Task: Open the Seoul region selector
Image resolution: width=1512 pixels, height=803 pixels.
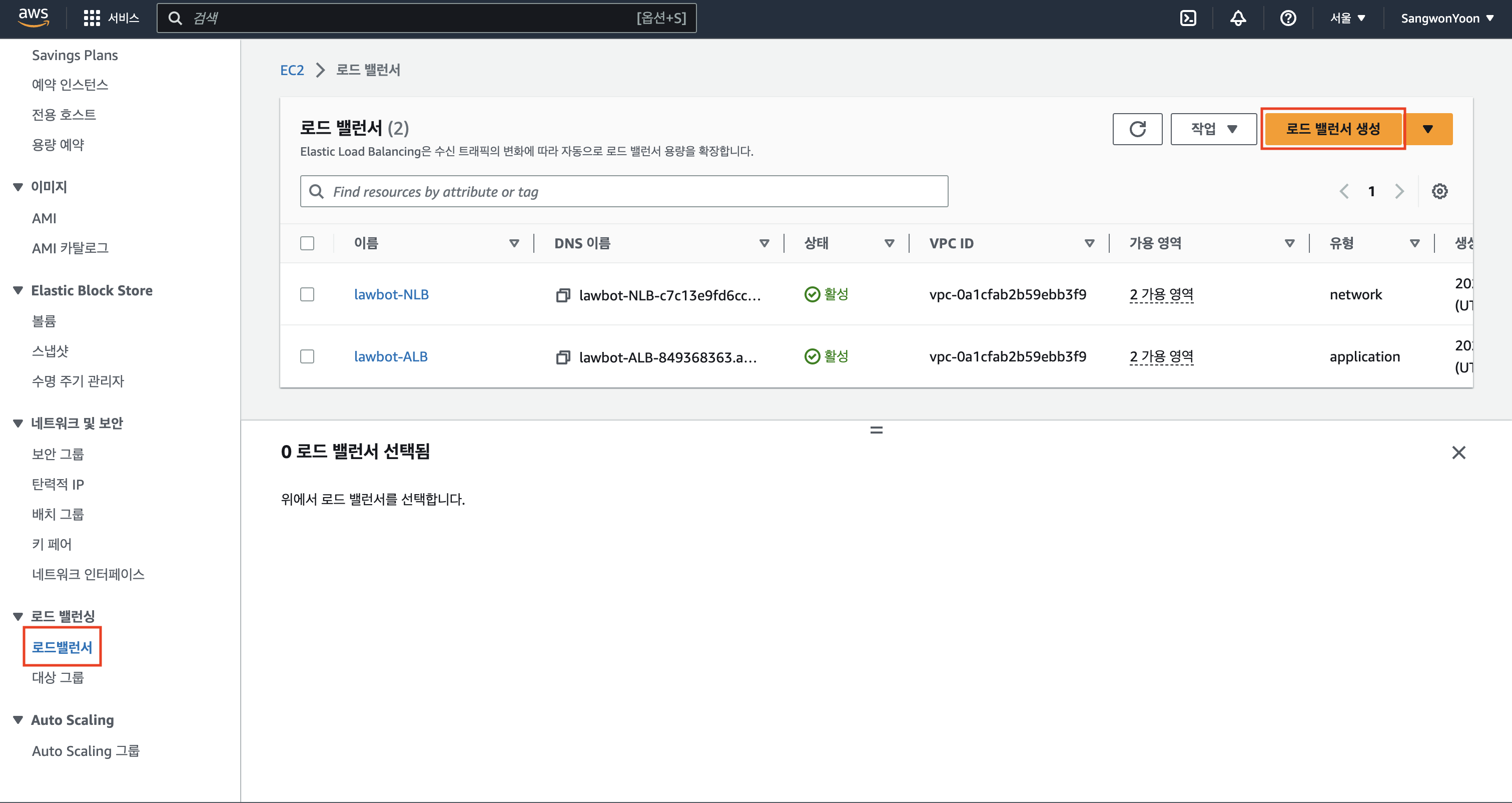Action: point(1347,18)
